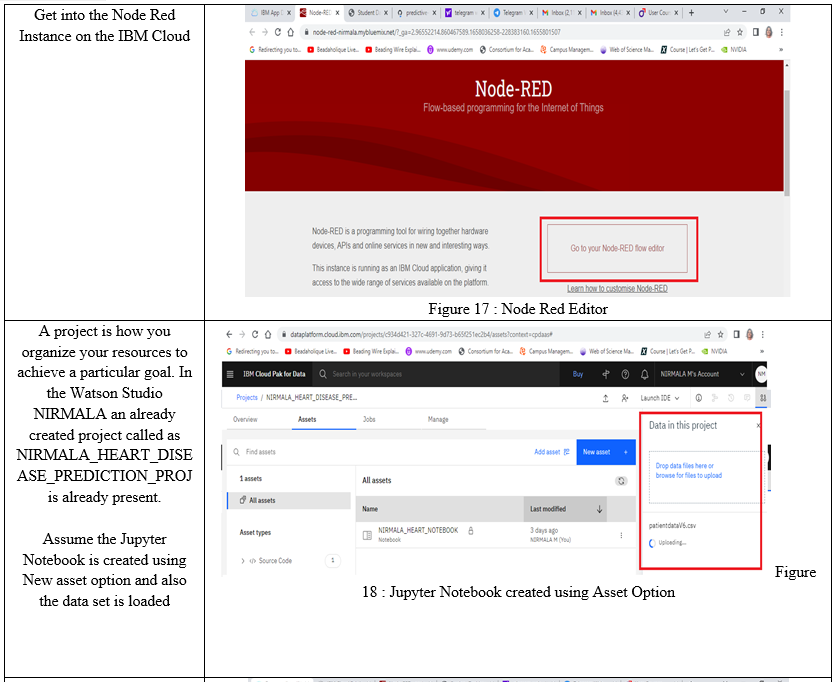The height and width of the screenshot is (682, 837).
Task: Open side panel icon in Cloud Pak browser
Action: click(x=736, y=335)
